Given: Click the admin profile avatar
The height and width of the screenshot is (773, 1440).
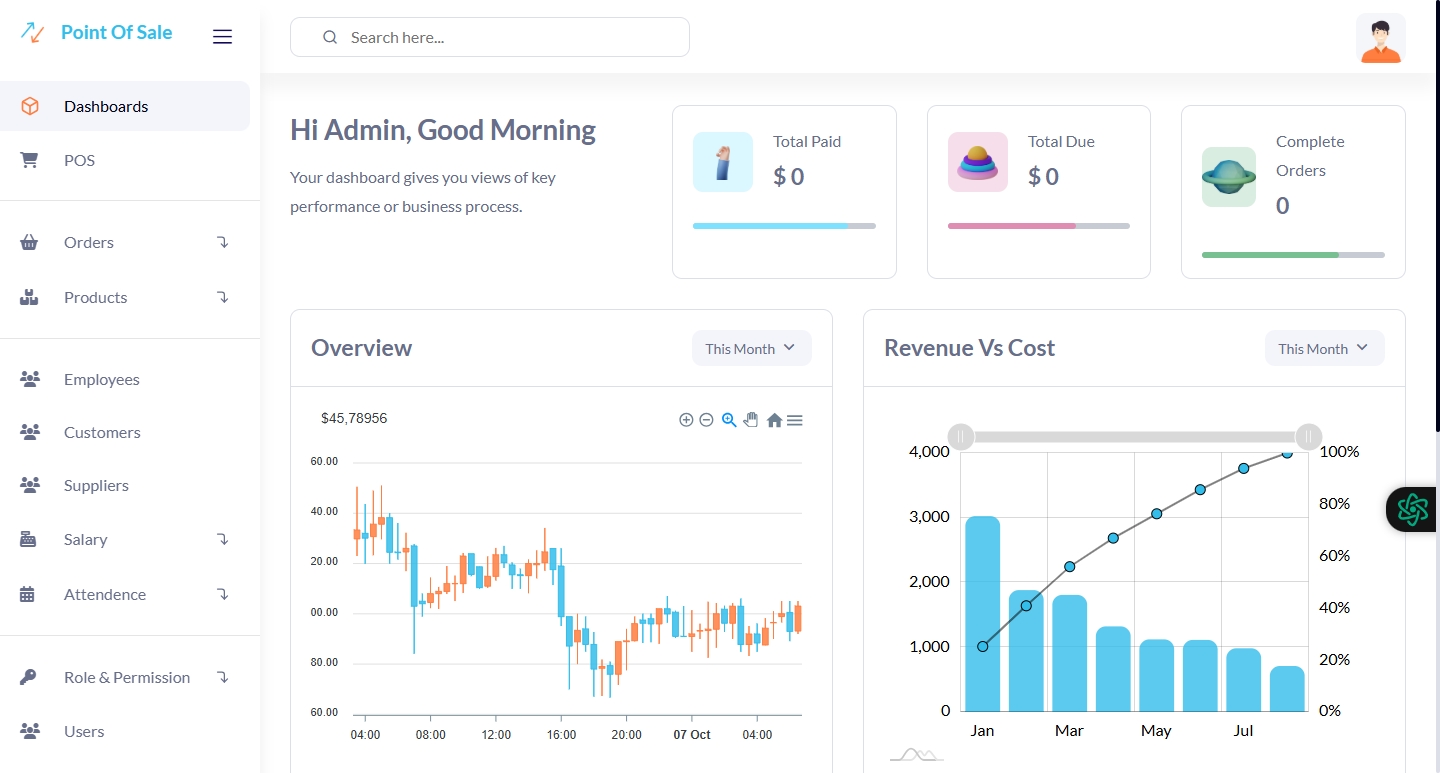Looking at the screenshot, I should [x=1380, y=39].
